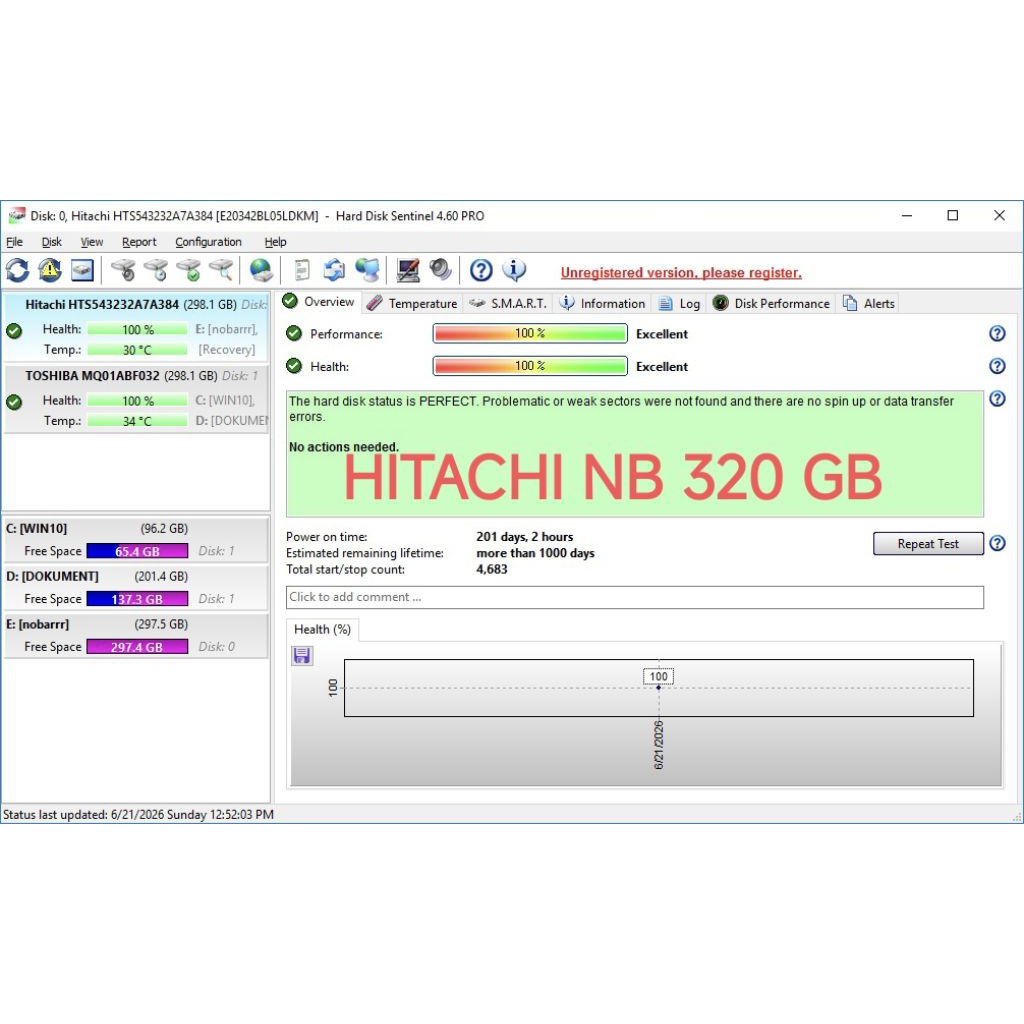Viewport: 1024px width, 1024px height.
Task: Click the help icon beside the status message box
Action: (x=997, y=398)
